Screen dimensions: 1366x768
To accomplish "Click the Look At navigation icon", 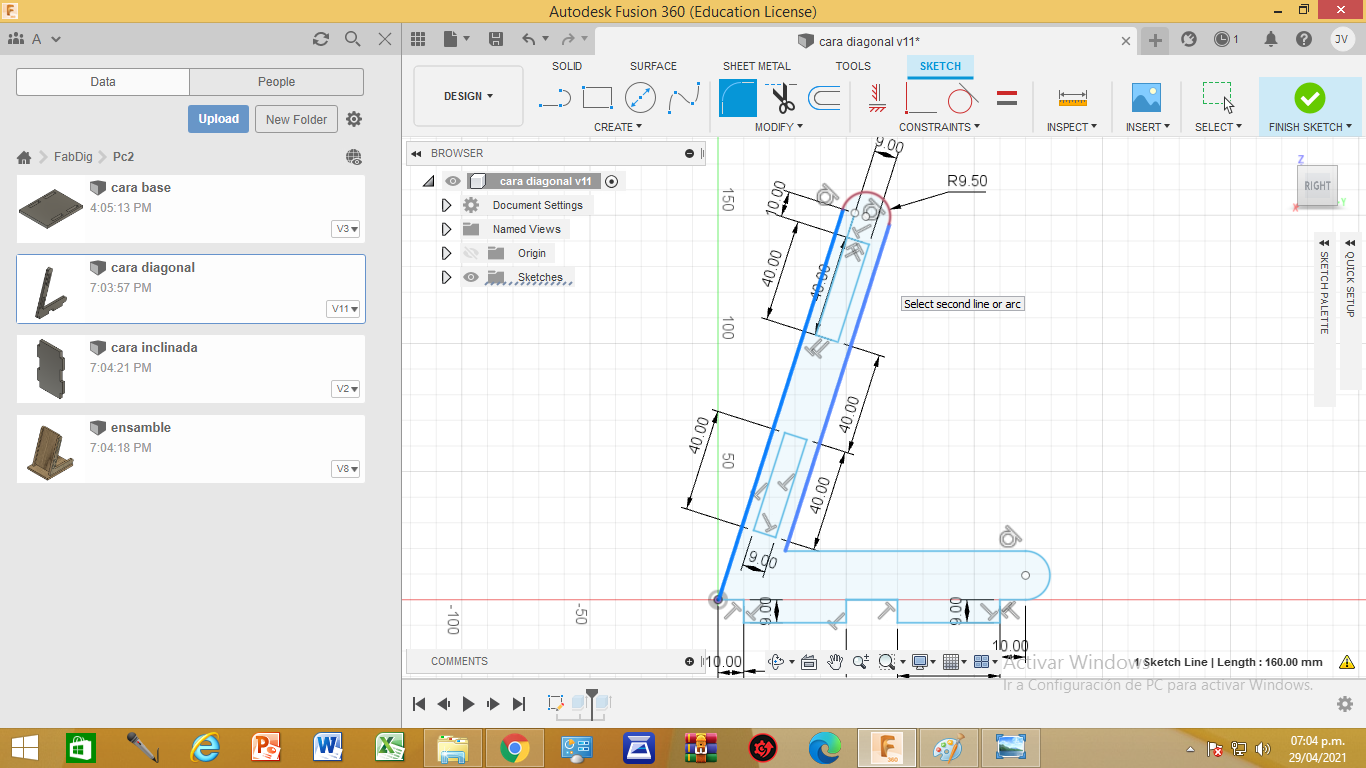I will [809, 662].
